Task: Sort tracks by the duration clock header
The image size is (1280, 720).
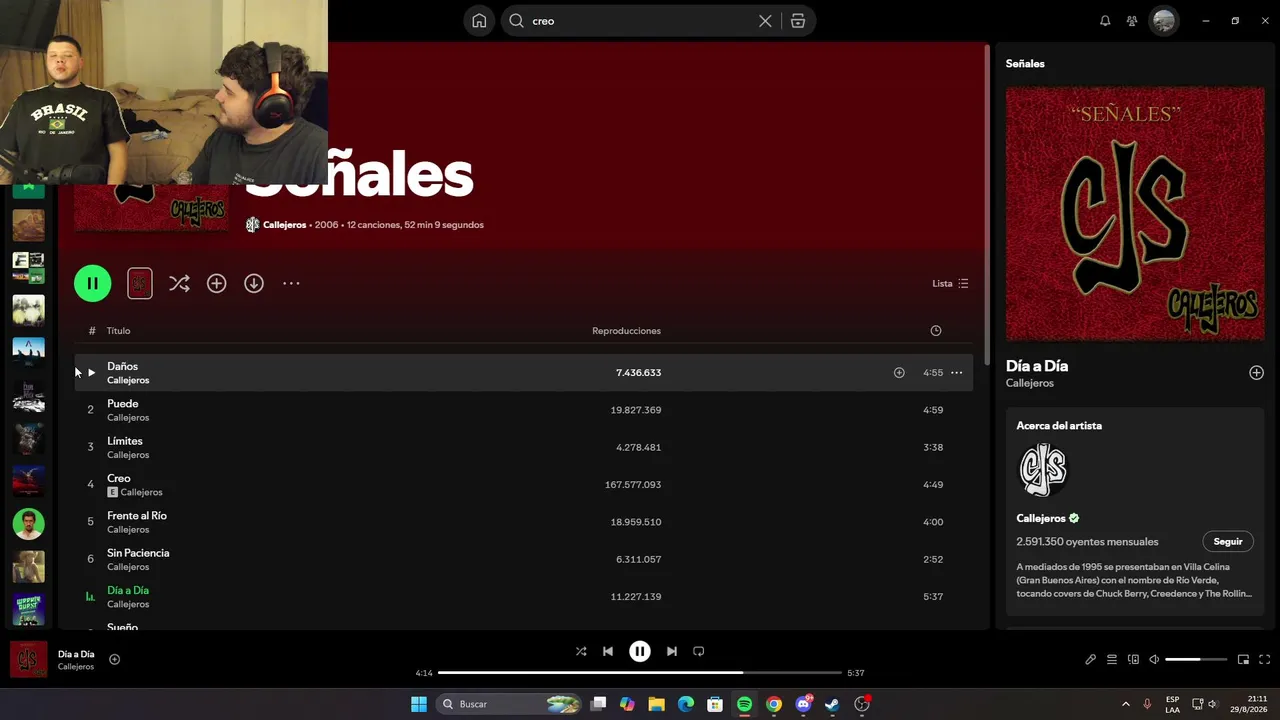Action: point(936,331)
